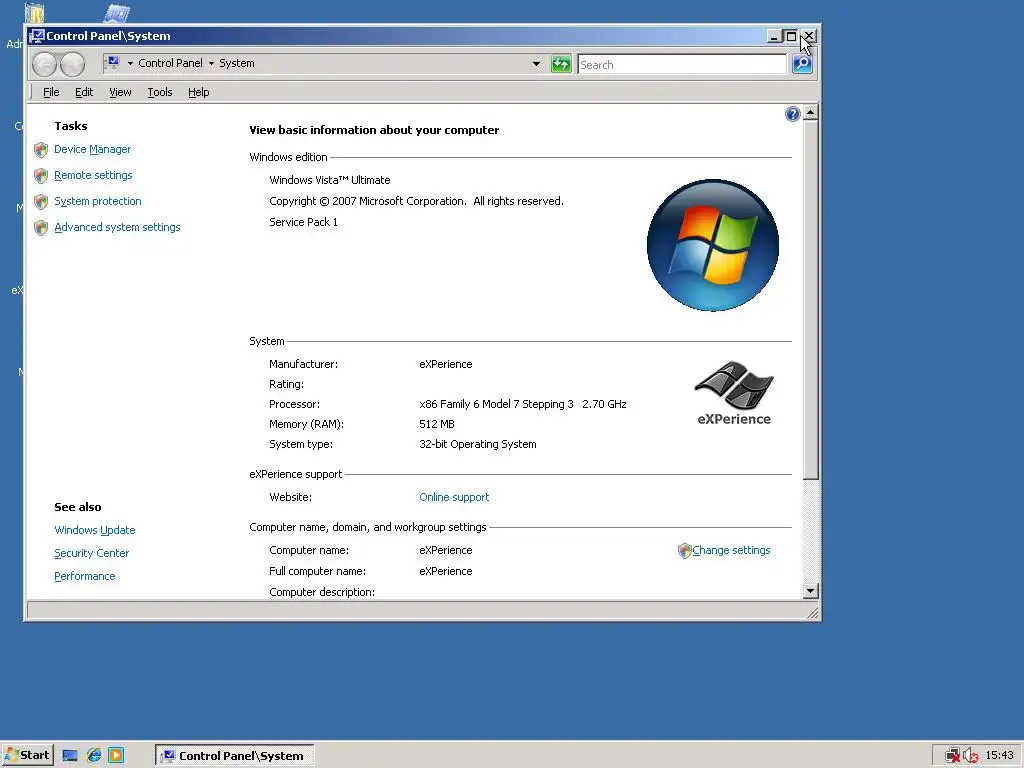Open the Remote settings link

93,175
